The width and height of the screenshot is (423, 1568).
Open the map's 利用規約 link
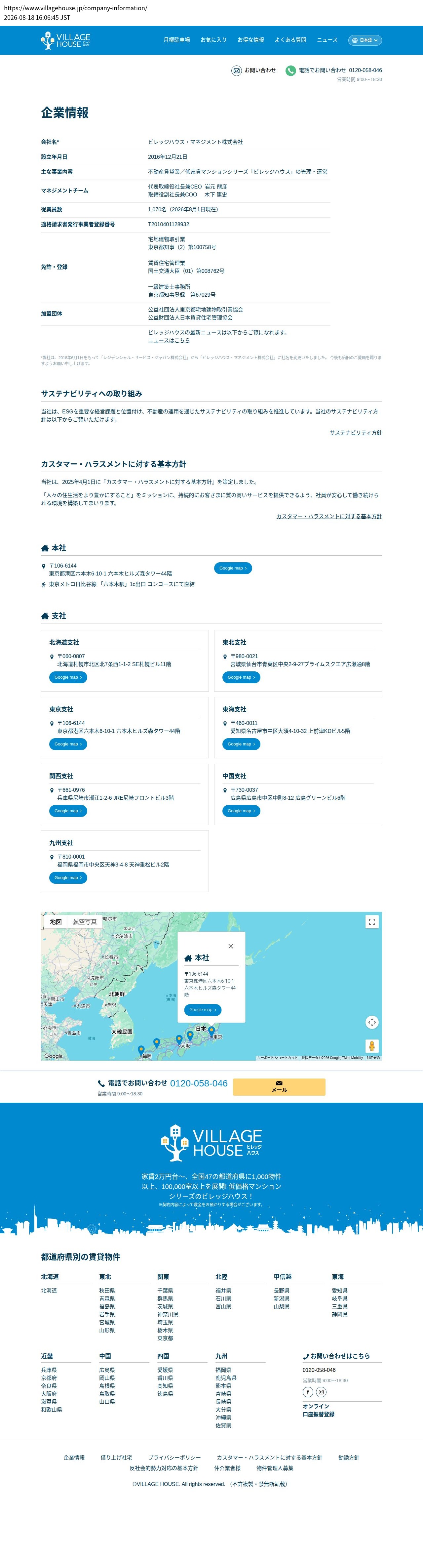[373, 1058]
